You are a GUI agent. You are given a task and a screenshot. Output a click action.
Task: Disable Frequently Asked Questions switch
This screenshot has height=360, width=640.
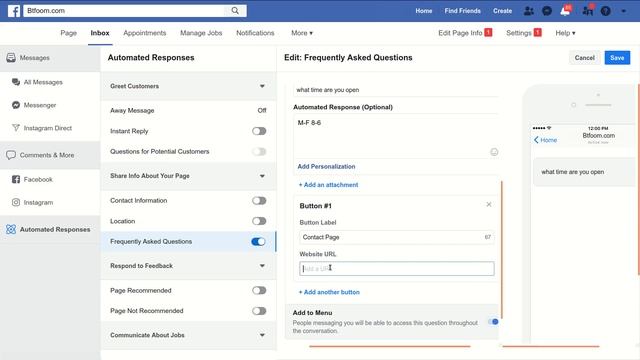click(258, 242)
